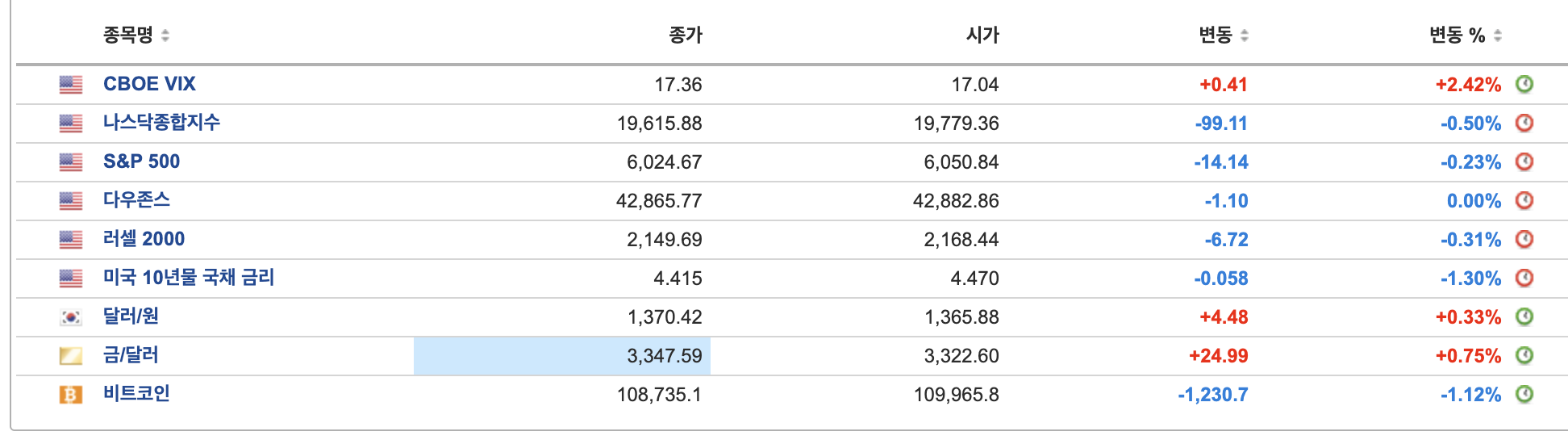1568x444 pixels.
Task: Toggle sort arrows next to 변동 header
Action: point(1245,36)
